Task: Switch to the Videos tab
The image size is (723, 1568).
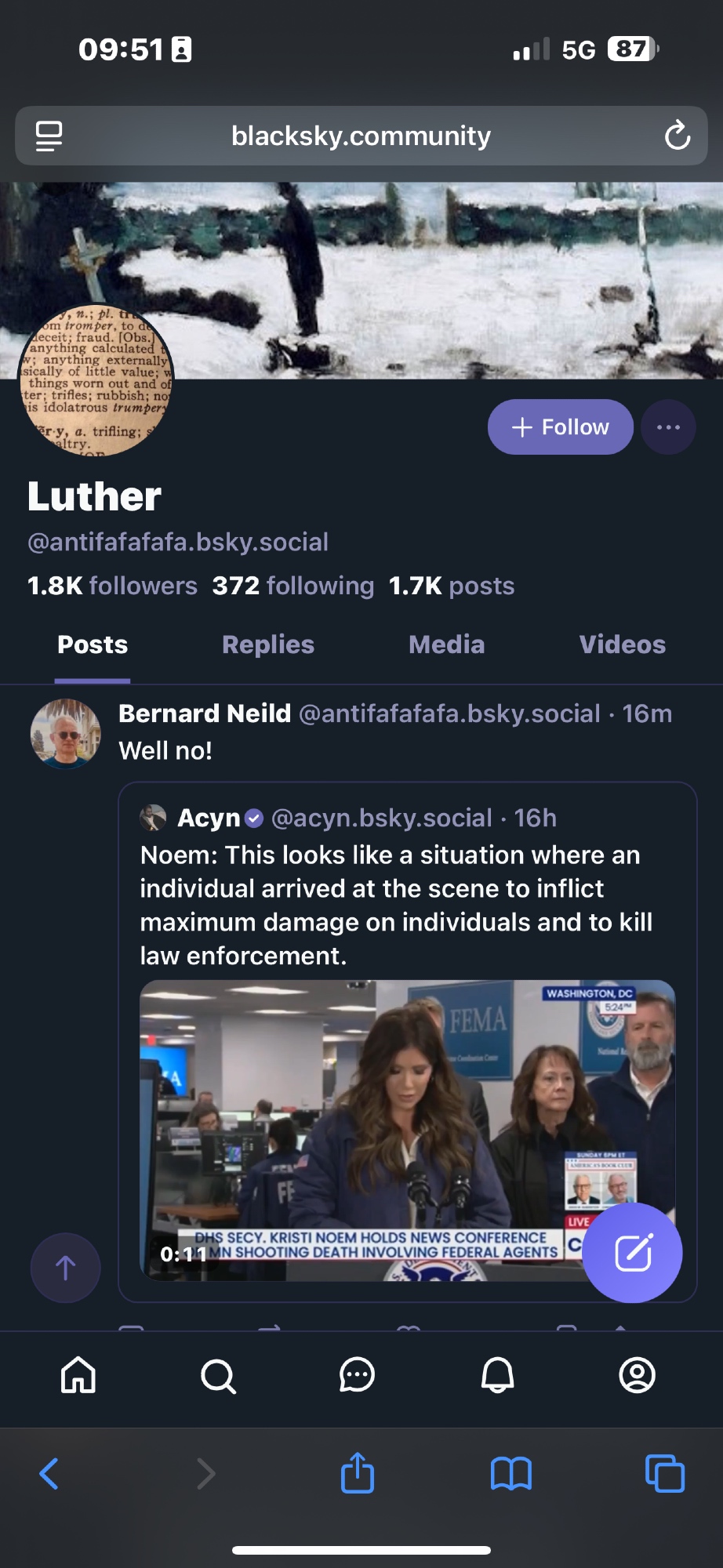Action: click(x=622, y=644)
